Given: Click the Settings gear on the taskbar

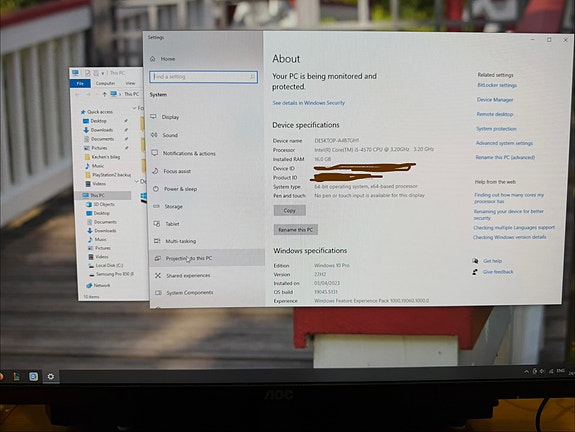Looking at the screenshot, I should click(51, 376).
